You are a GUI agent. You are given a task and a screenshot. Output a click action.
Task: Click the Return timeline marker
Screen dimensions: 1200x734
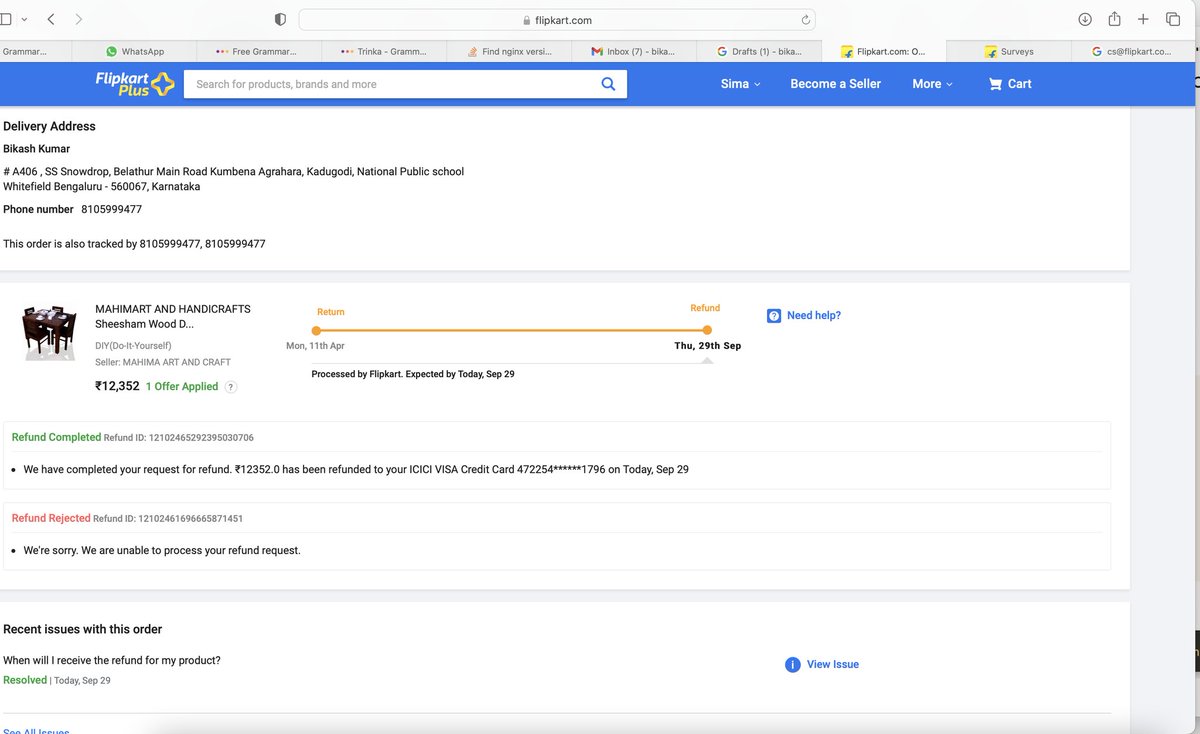click(x=316, y=330)
